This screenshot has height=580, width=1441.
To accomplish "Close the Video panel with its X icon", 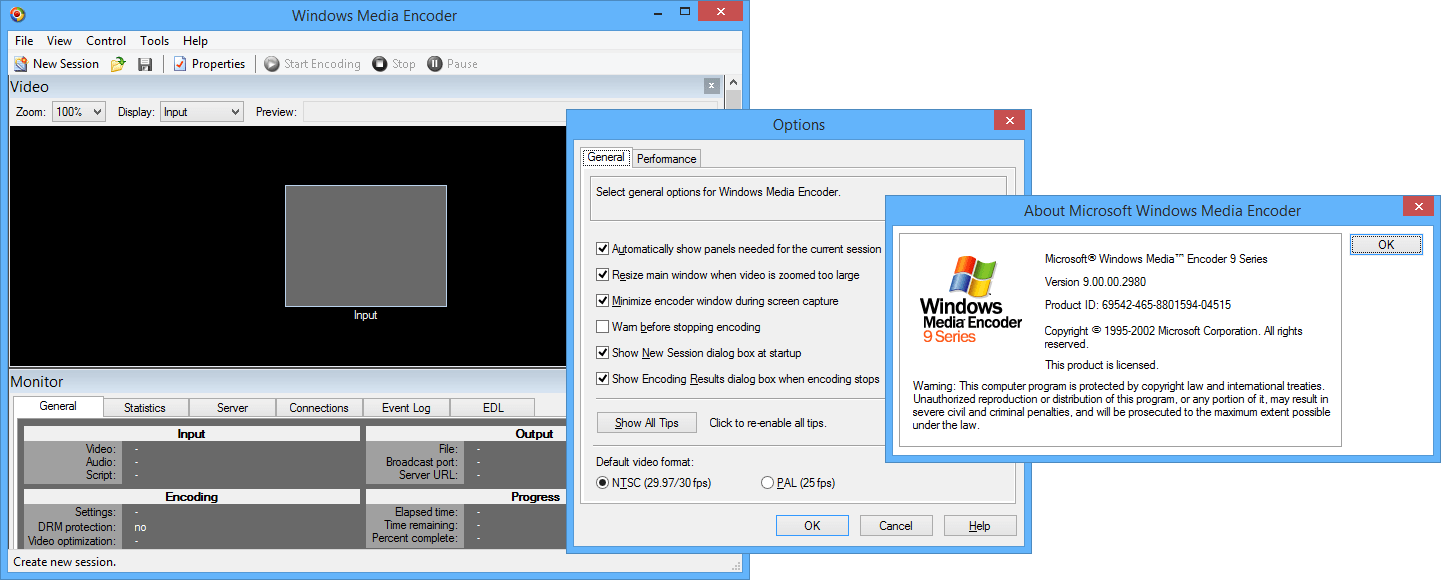I will click(x=714, y=87).
